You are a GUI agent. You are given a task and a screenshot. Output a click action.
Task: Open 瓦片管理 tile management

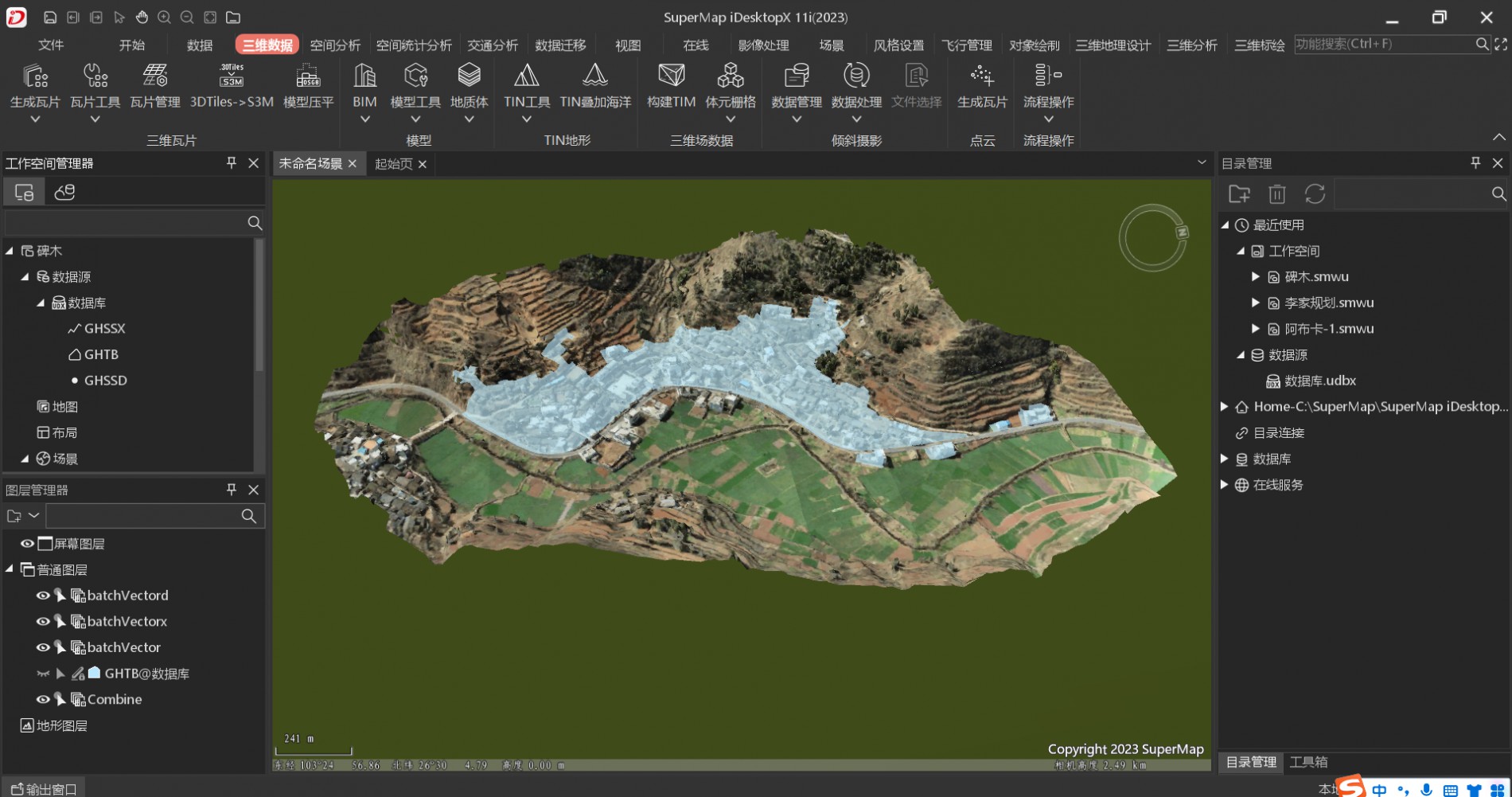click(155, 86)
